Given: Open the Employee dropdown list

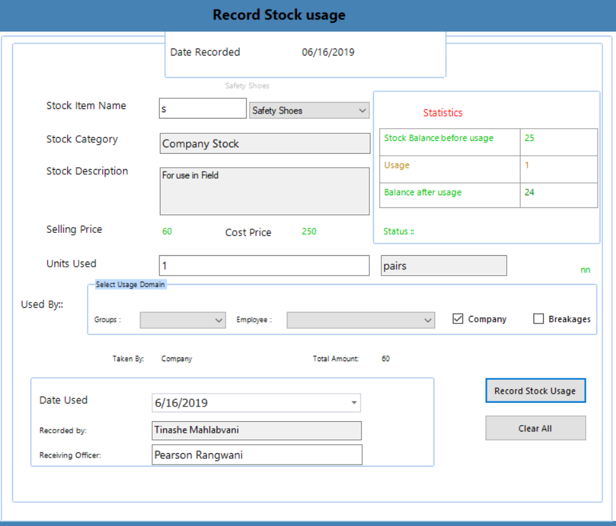Looking at the screenshot, I should coord(361,320).
